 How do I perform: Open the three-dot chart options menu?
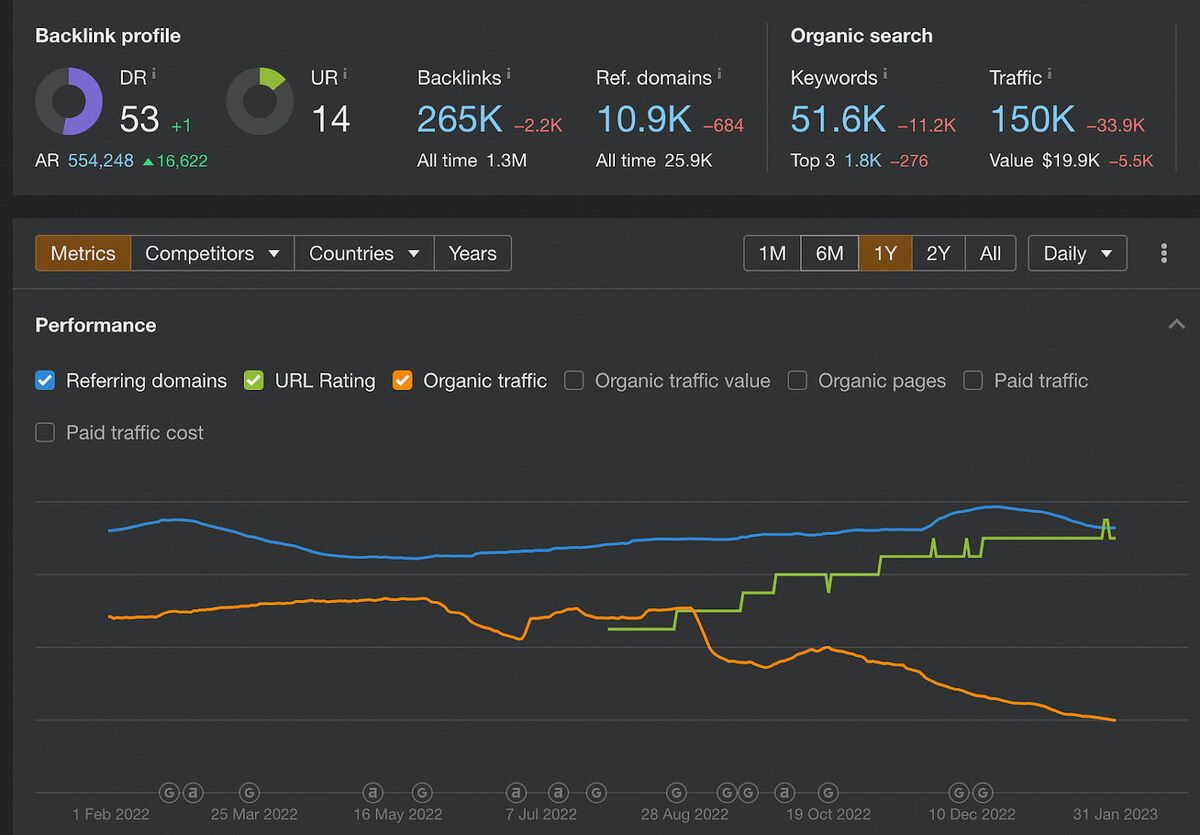1163,253
